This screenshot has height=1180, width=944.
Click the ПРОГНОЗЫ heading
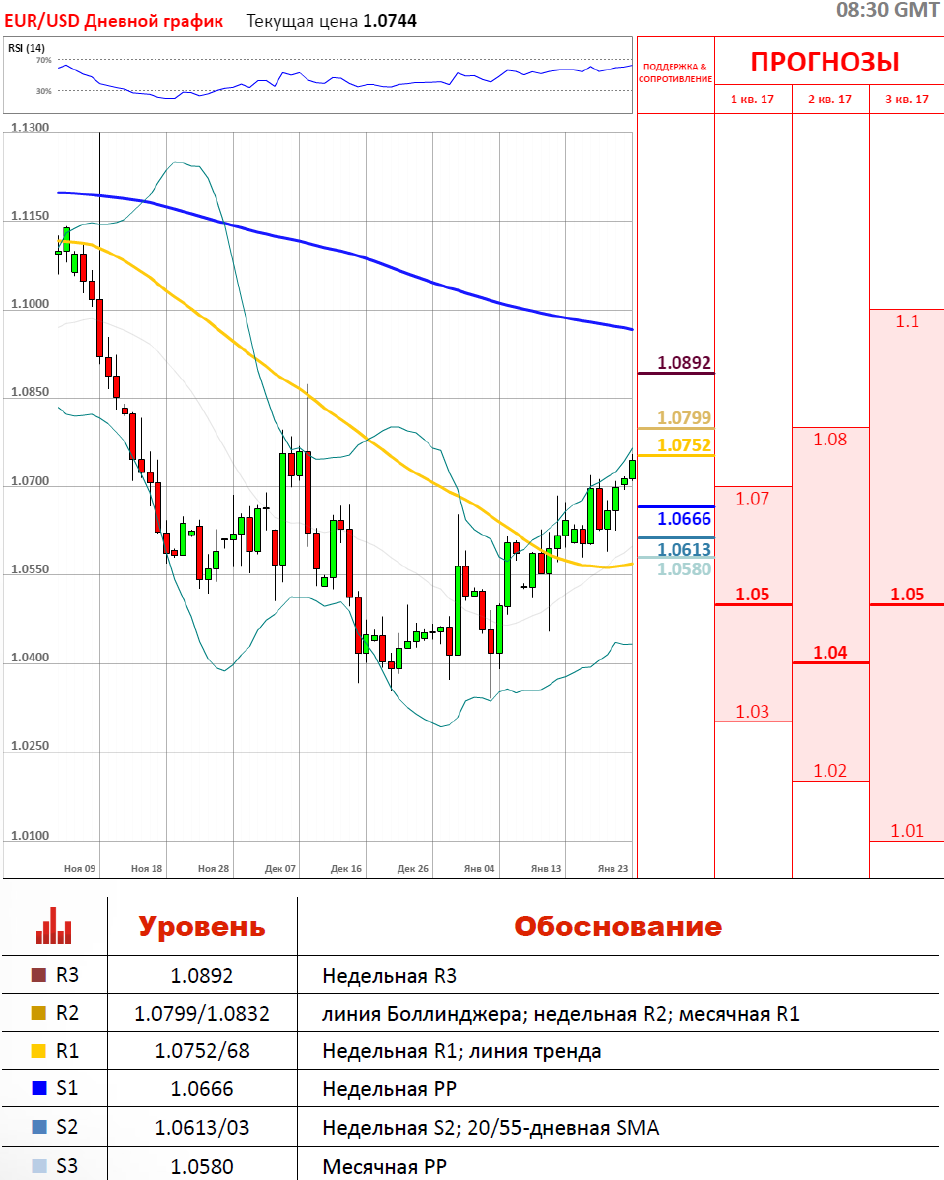coord(825,62)
